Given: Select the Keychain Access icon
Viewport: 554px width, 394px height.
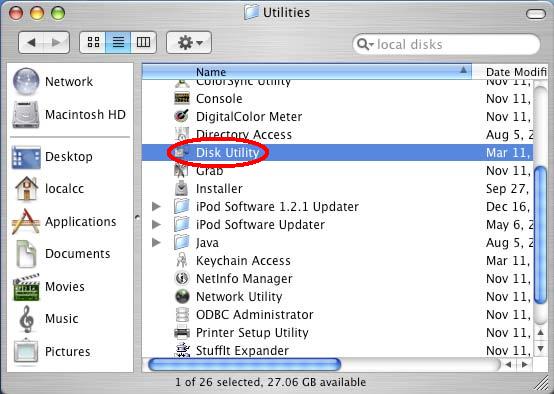Looking at the screenshot, I should pos(182,260).
